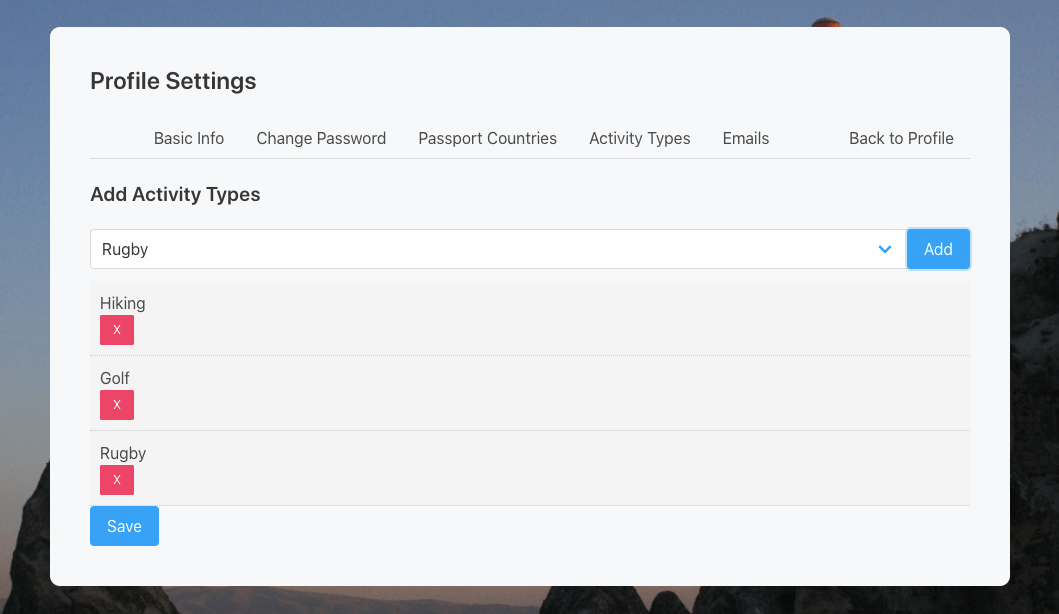The image size is (1059, 614).
Task: Remove the Hiking activity with its X button
Action: (x=117, y=330)
